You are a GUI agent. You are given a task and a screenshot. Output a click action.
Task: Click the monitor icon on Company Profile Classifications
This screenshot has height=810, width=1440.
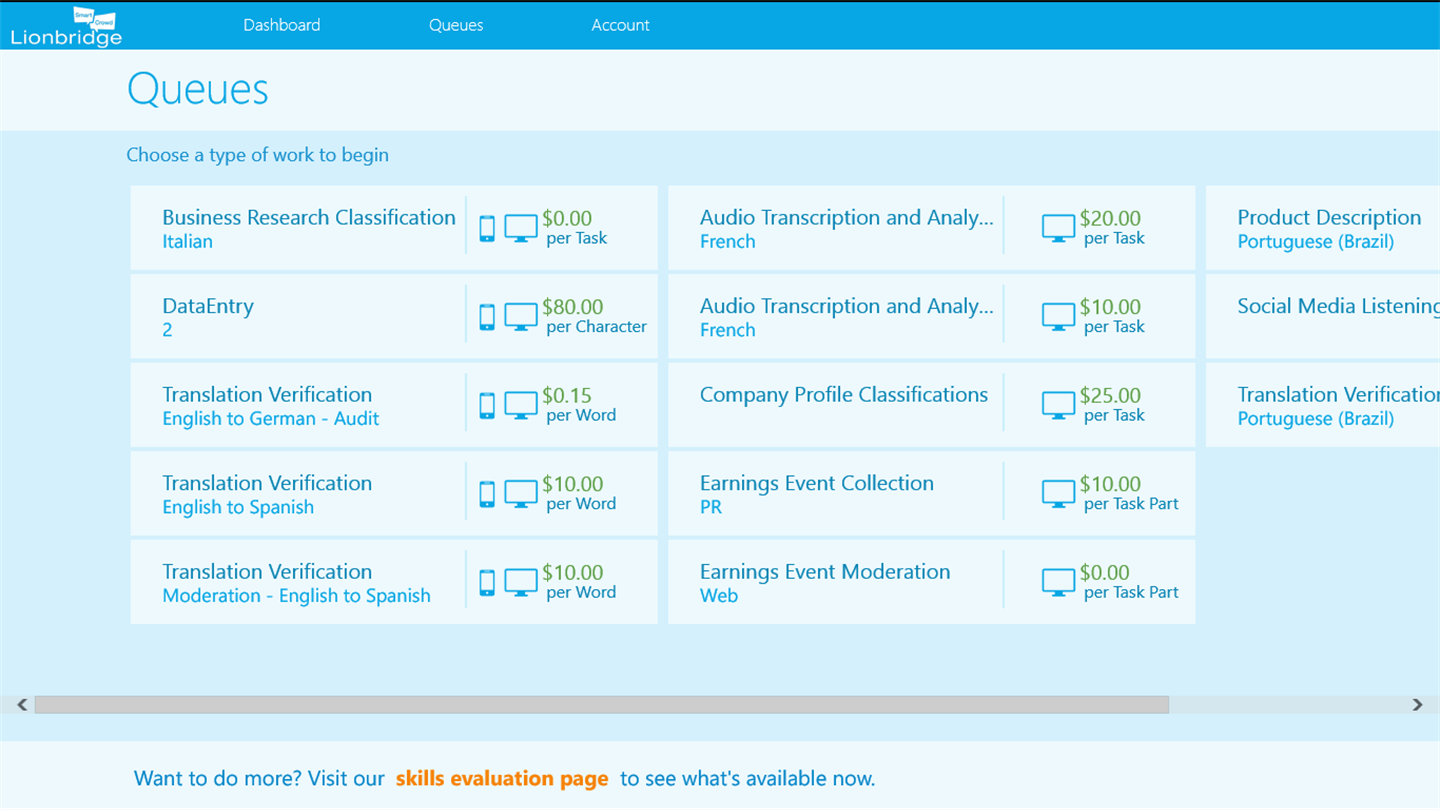tap(1058, 405)
